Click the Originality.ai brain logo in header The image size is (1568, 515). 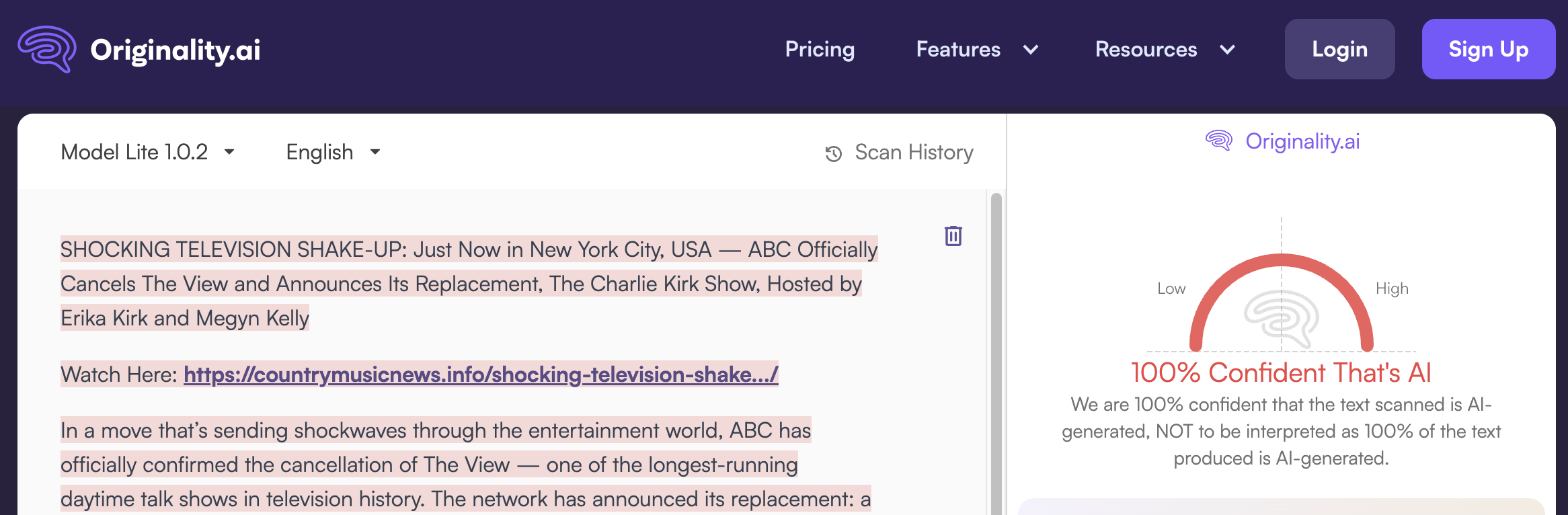click(47, 49)
